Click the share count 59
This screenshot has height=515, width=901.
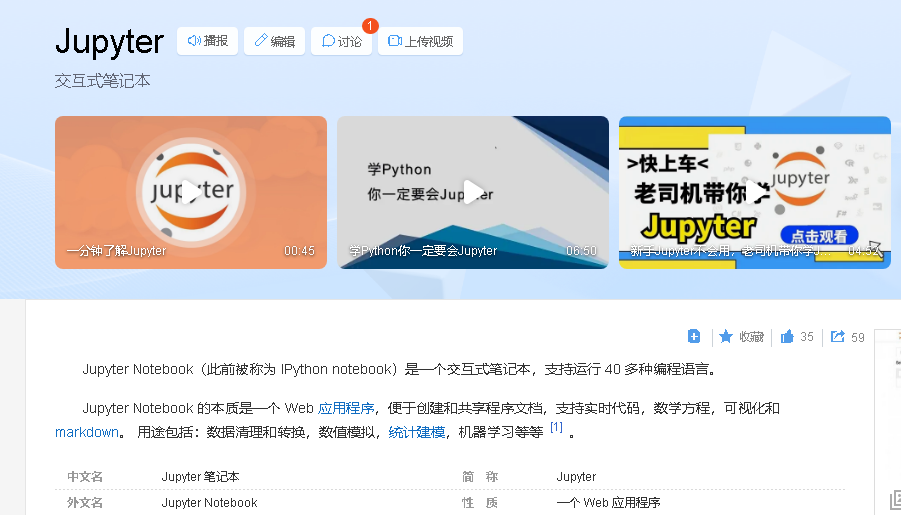pos(857,337)
